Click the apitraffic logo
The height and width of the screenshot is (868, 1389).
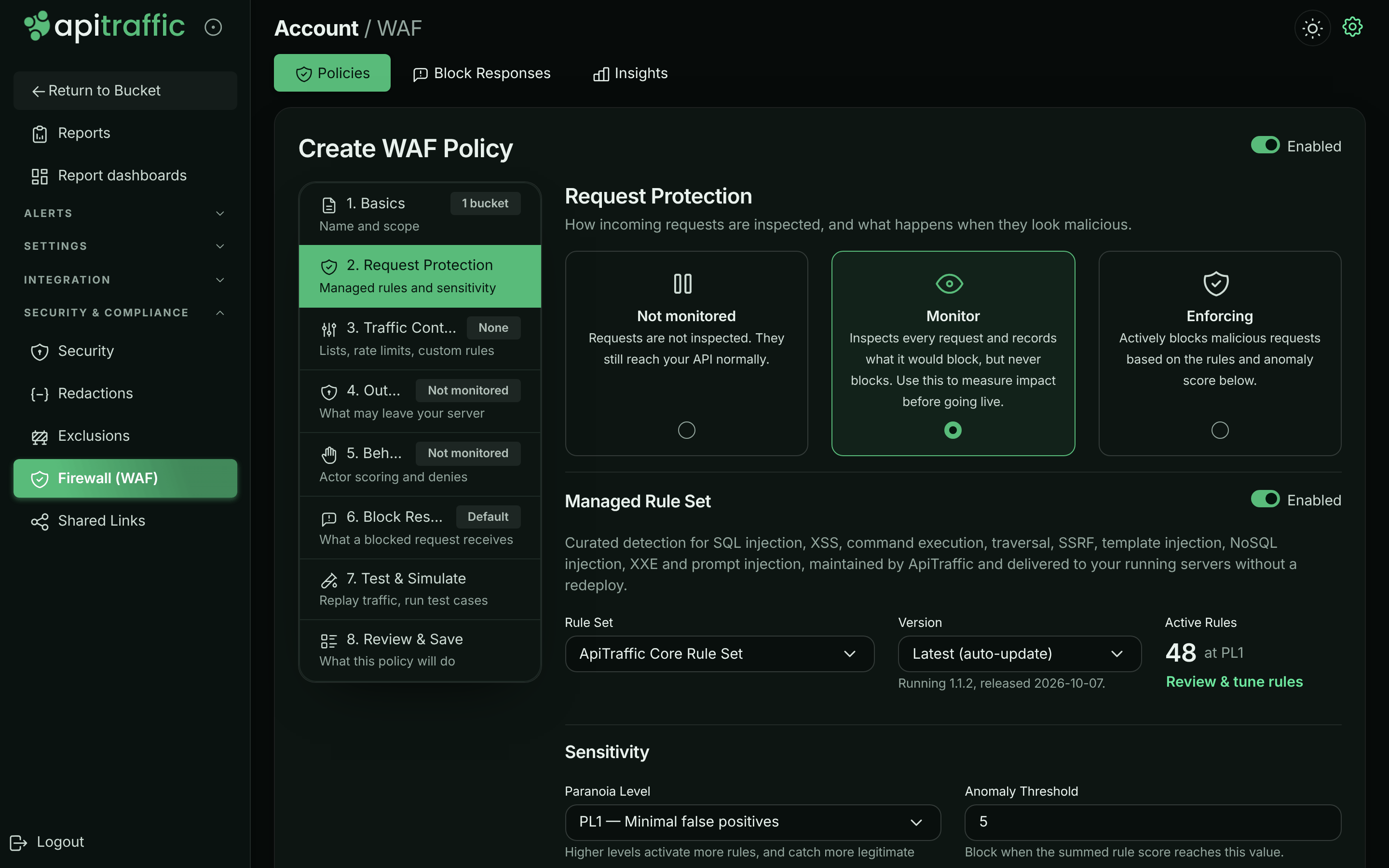click(x=104, y=27)
